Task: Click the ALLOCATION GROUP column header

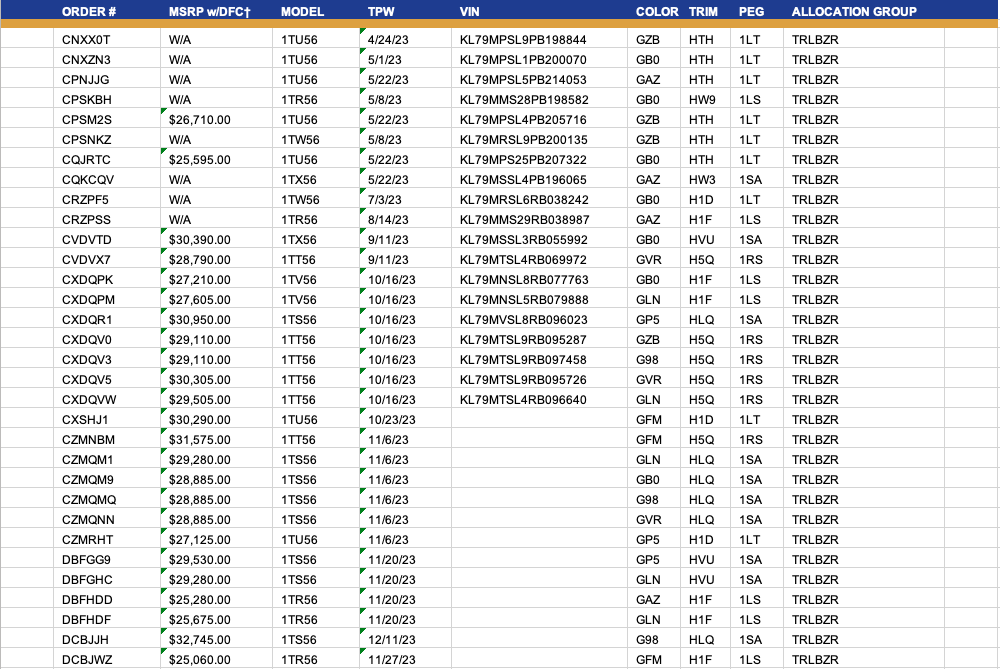Action: click(x=854, y=11)
